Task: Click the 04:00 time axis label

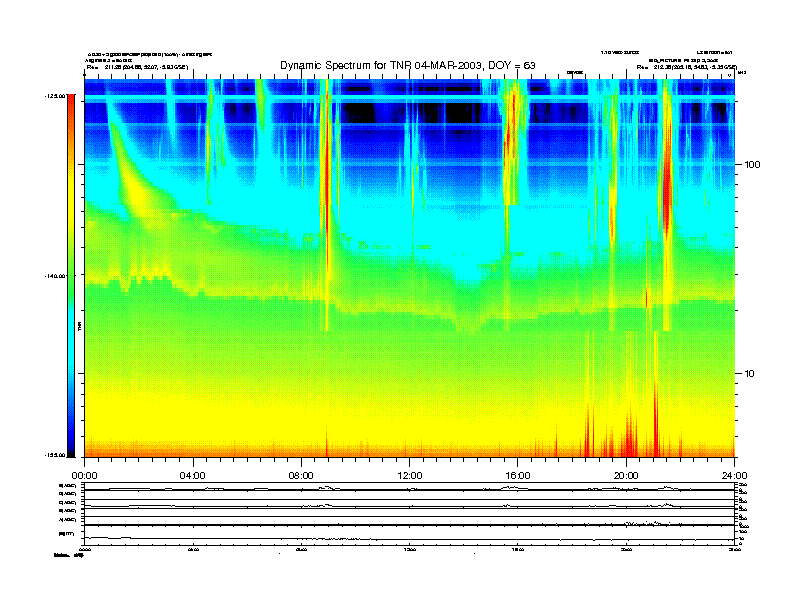Action: pos(193,476)
